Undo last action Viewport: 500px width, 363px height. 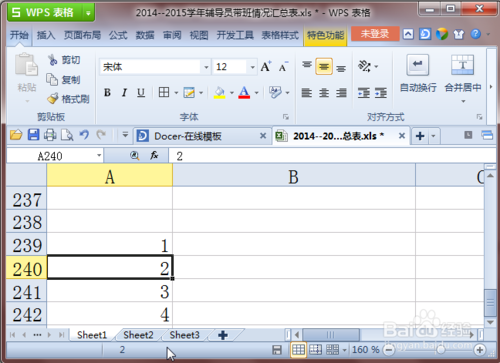84,135
